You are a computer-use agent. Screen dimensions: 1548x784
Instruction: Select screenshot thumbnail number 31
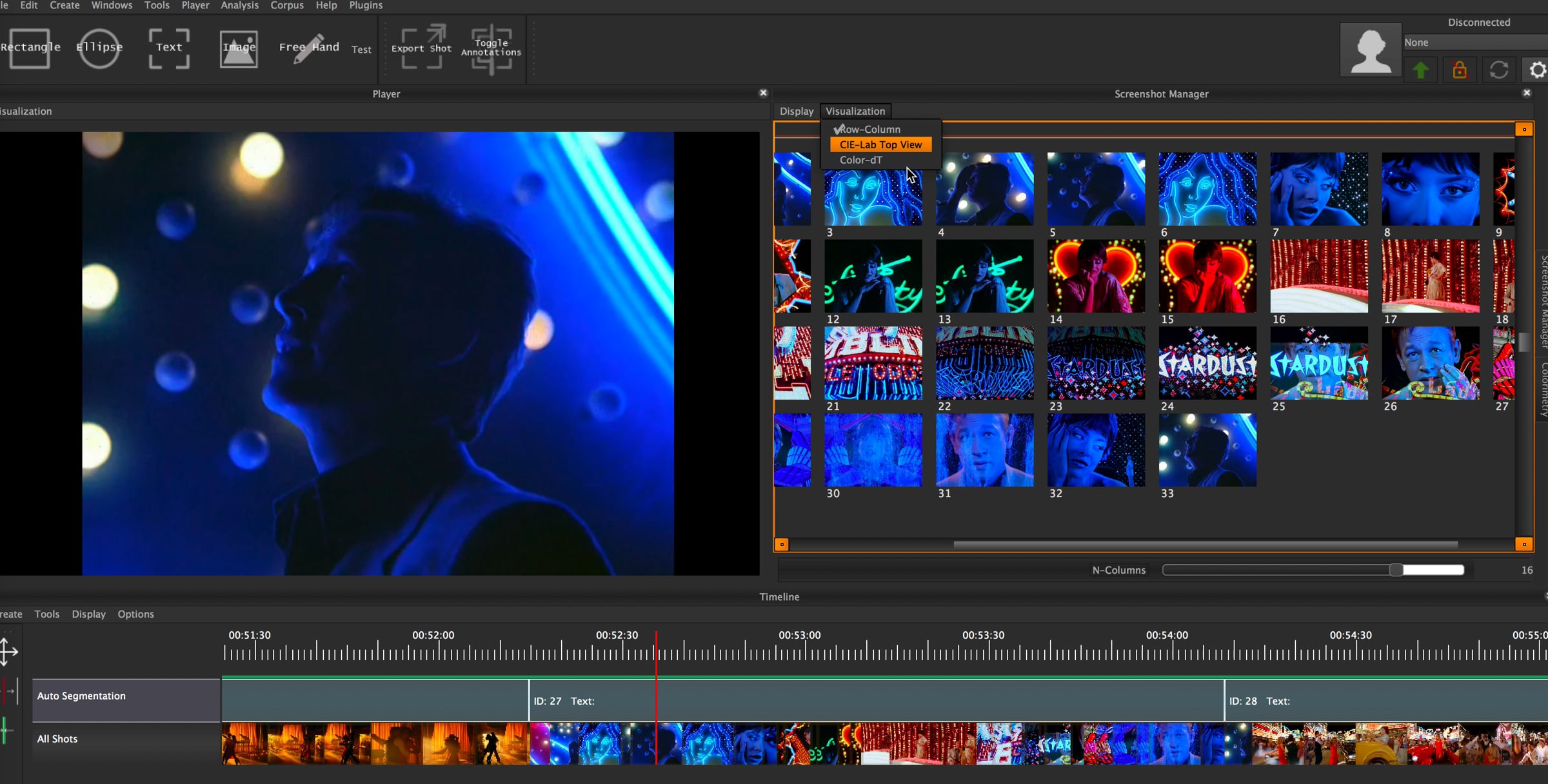(x=985, y=450)
